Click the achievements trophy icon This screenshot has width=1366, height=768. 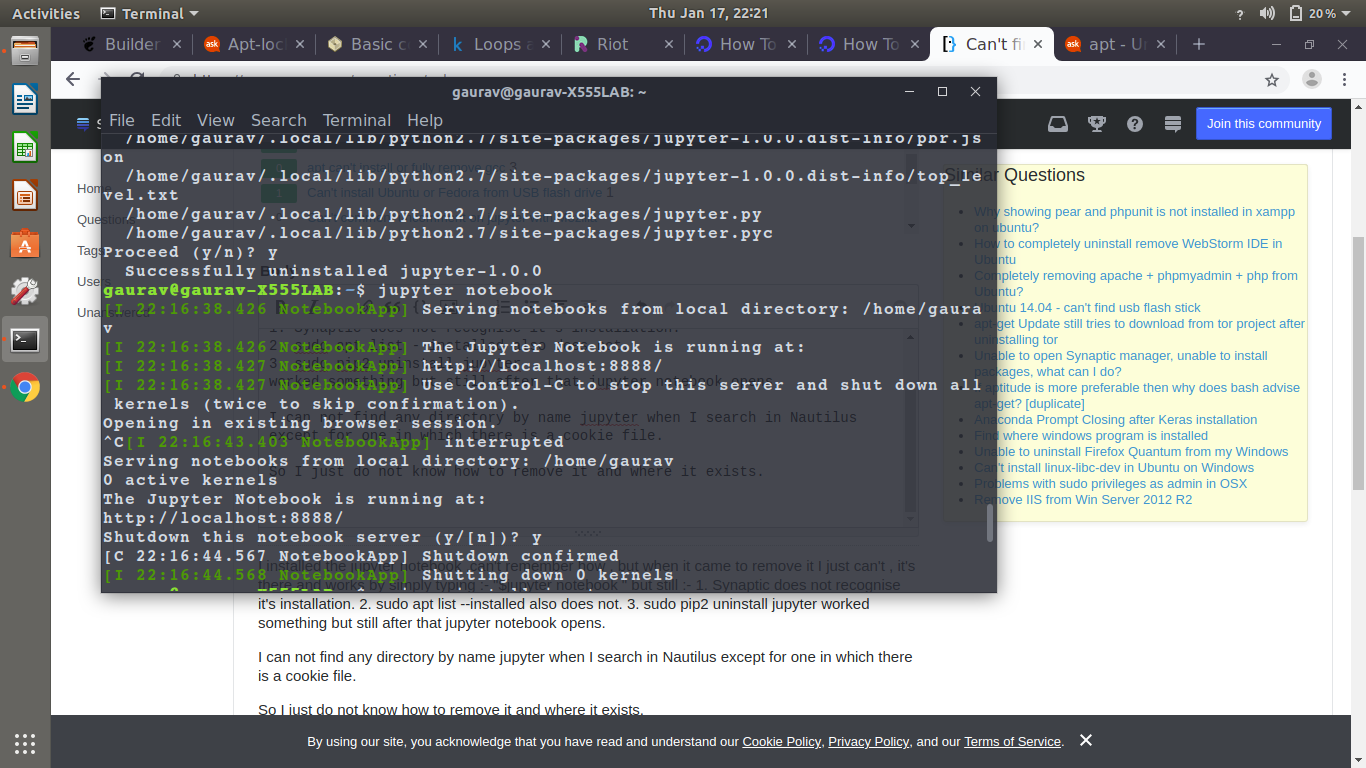pyautogui.click(x=1097, y=124)
